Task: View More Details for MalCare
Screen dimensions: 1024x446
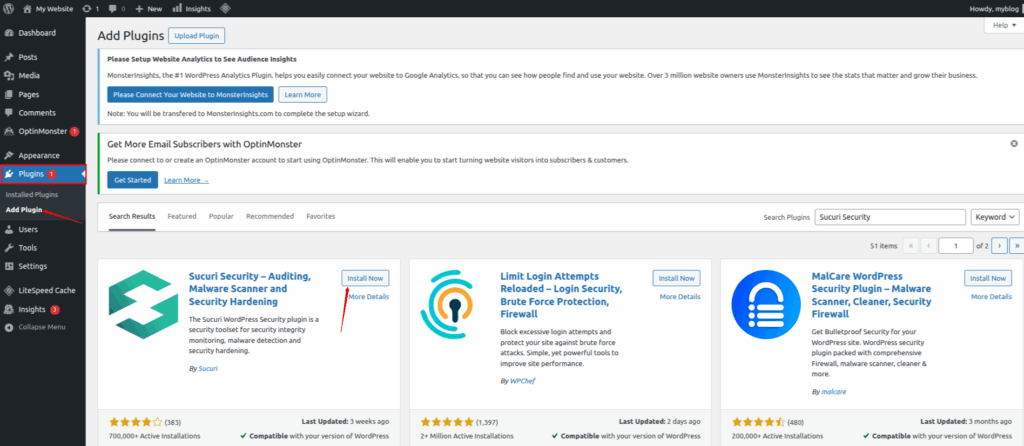Action: click(x=991, y=296)
